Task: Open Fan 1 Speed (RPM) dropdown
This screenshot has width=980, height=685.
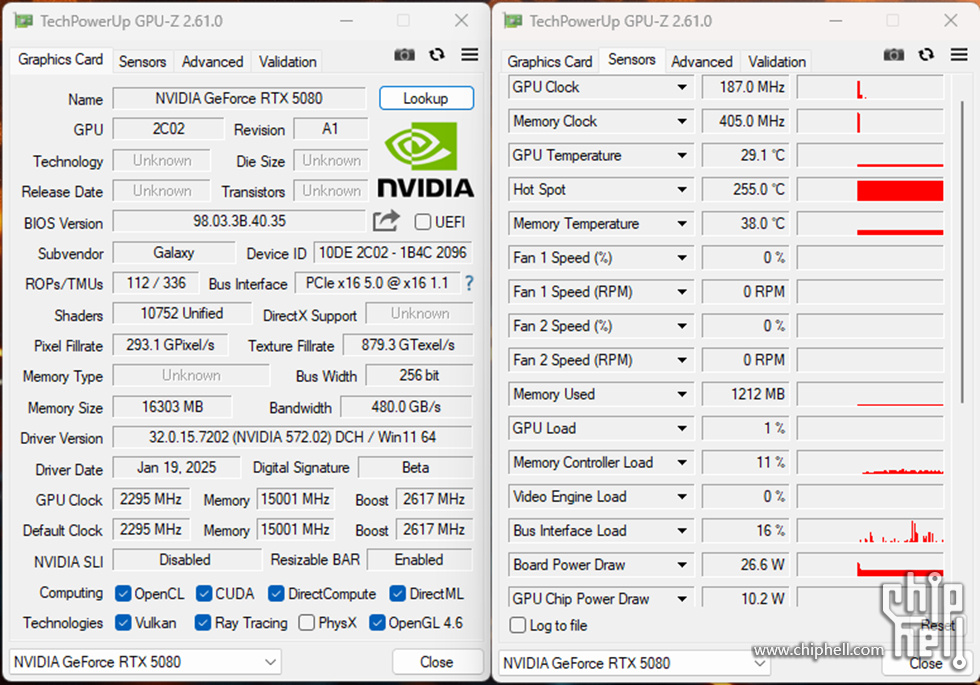Action: click(682, 292)
